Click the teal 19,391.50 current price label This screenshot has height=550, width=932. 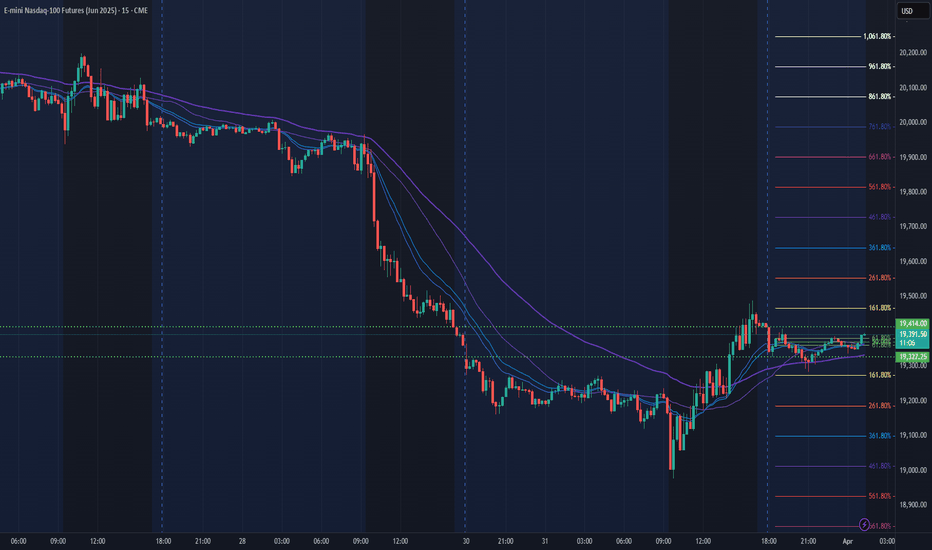pyautogui.click(x=912, y=335)
